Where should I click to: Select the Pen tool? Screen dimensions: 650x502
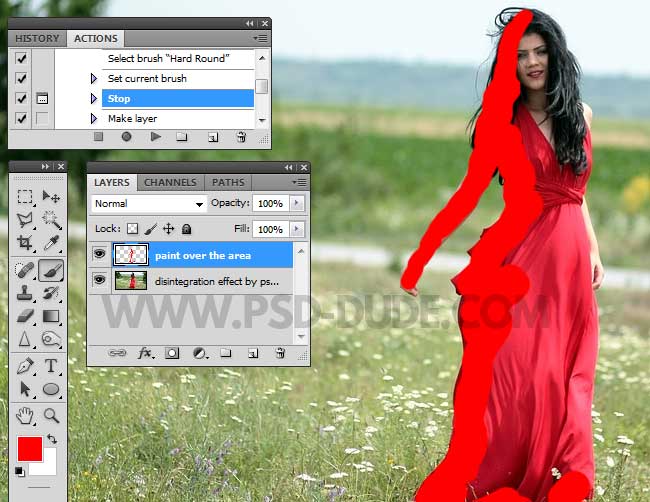pyautogui.click(x=25, y=366)
